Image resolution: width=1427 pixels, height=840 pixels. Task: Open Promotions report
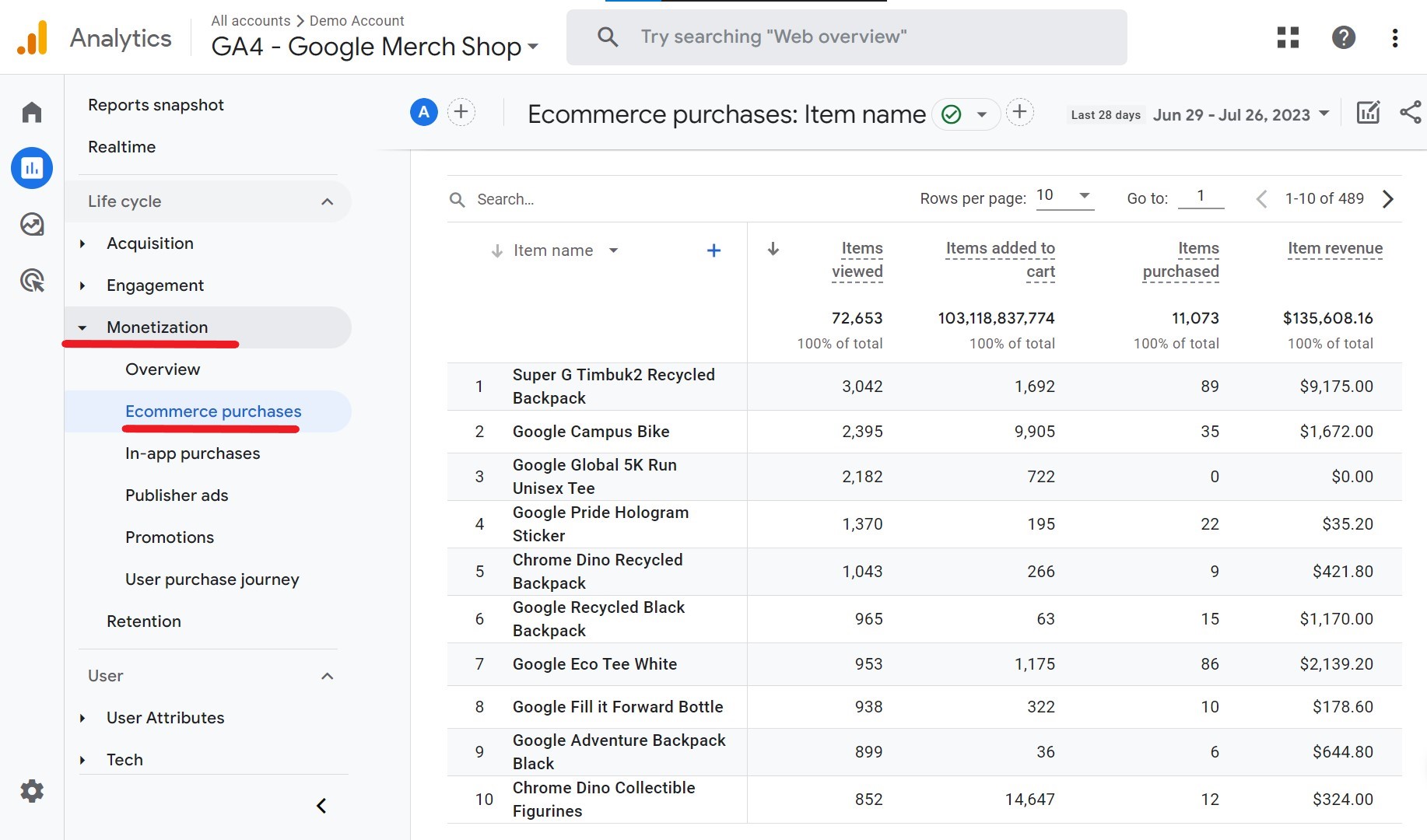(170, 537)
